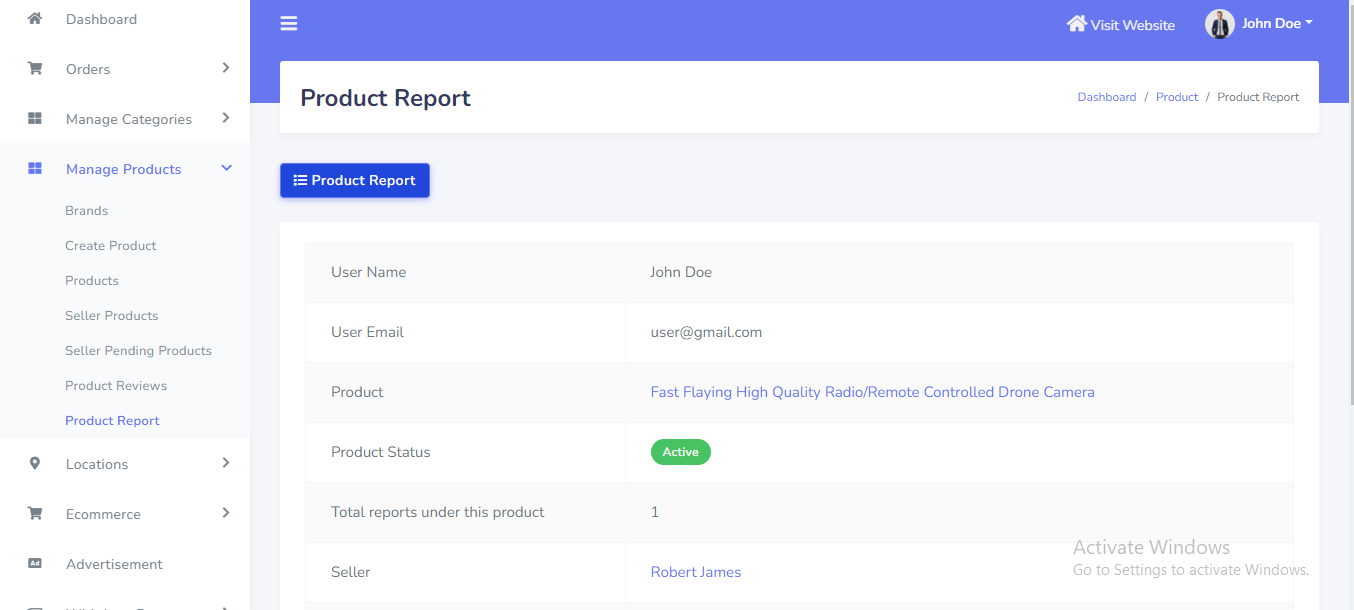Click the Advertisement Ad icon
The height and width of the screenshot is (610, 1354).
point(35,564)
